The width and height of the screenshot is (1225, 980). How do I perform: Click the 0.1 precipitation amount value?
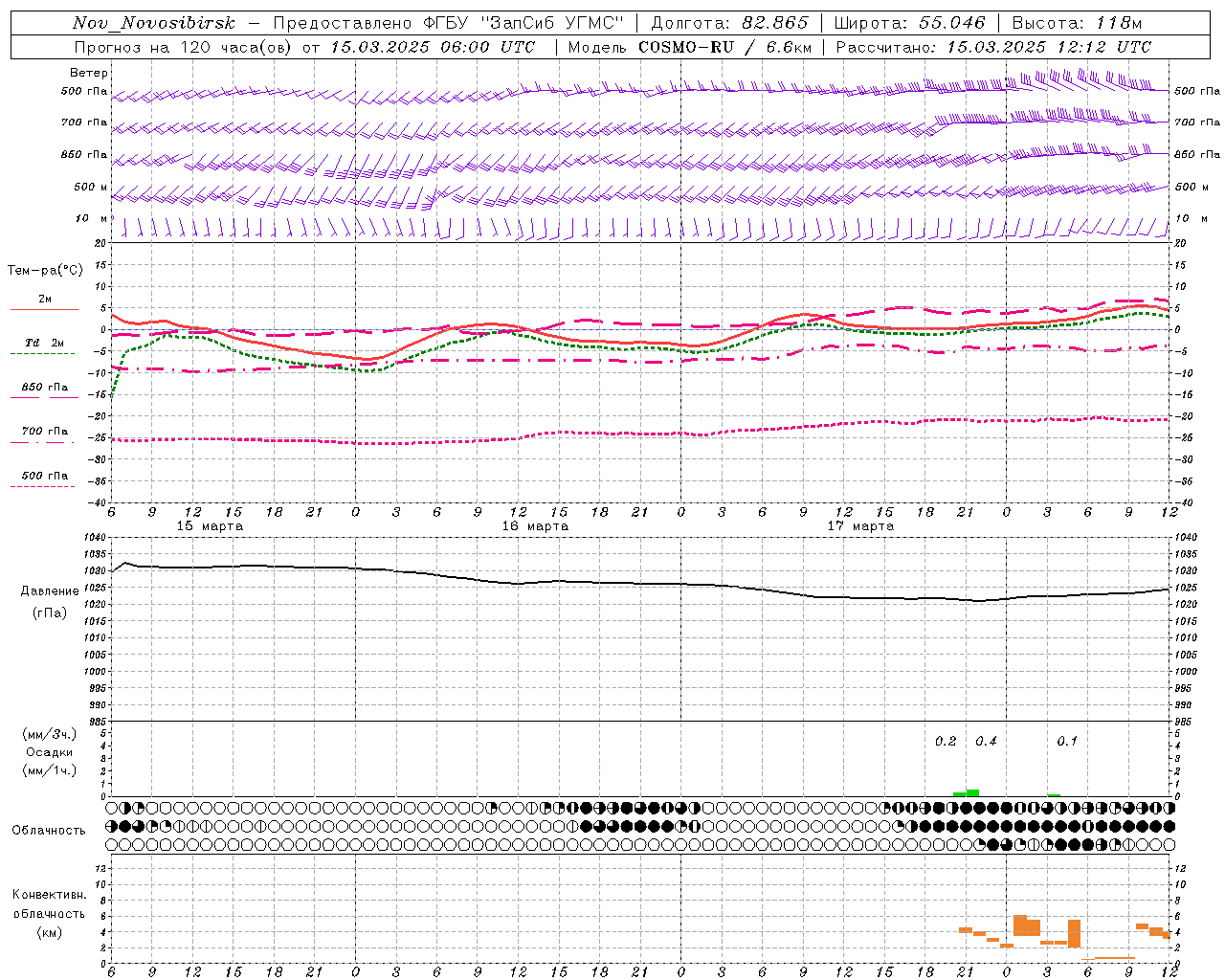[x=1067, y=742]
